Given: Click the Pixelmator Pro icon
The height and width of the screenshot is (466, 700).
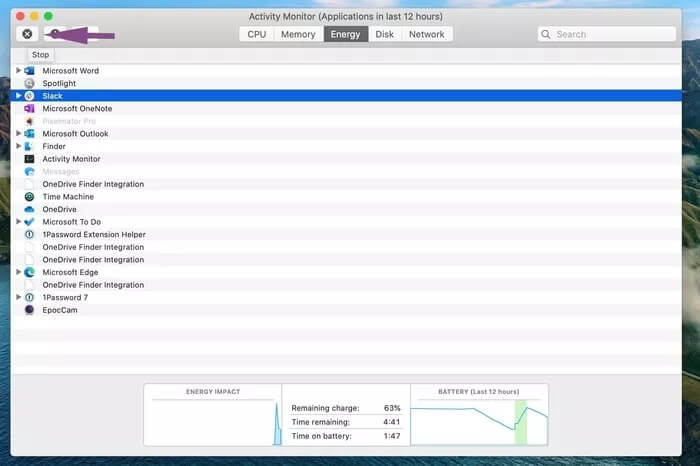Looking at the screenshot, I should click(x=30, y=121).
